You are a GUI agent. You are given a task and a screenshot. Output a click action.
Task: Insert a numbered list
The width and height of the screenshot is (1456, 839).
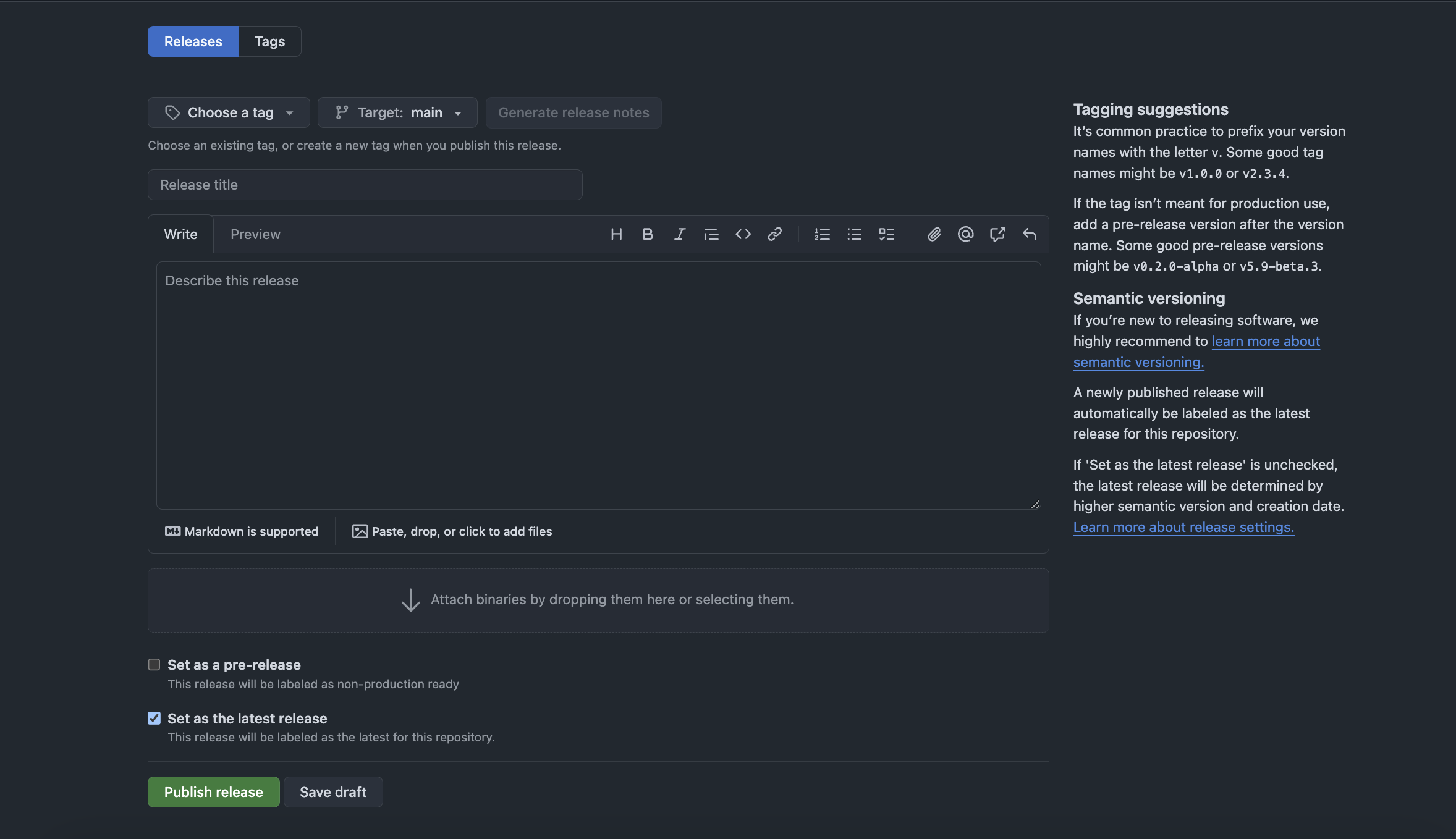(822, 234)
